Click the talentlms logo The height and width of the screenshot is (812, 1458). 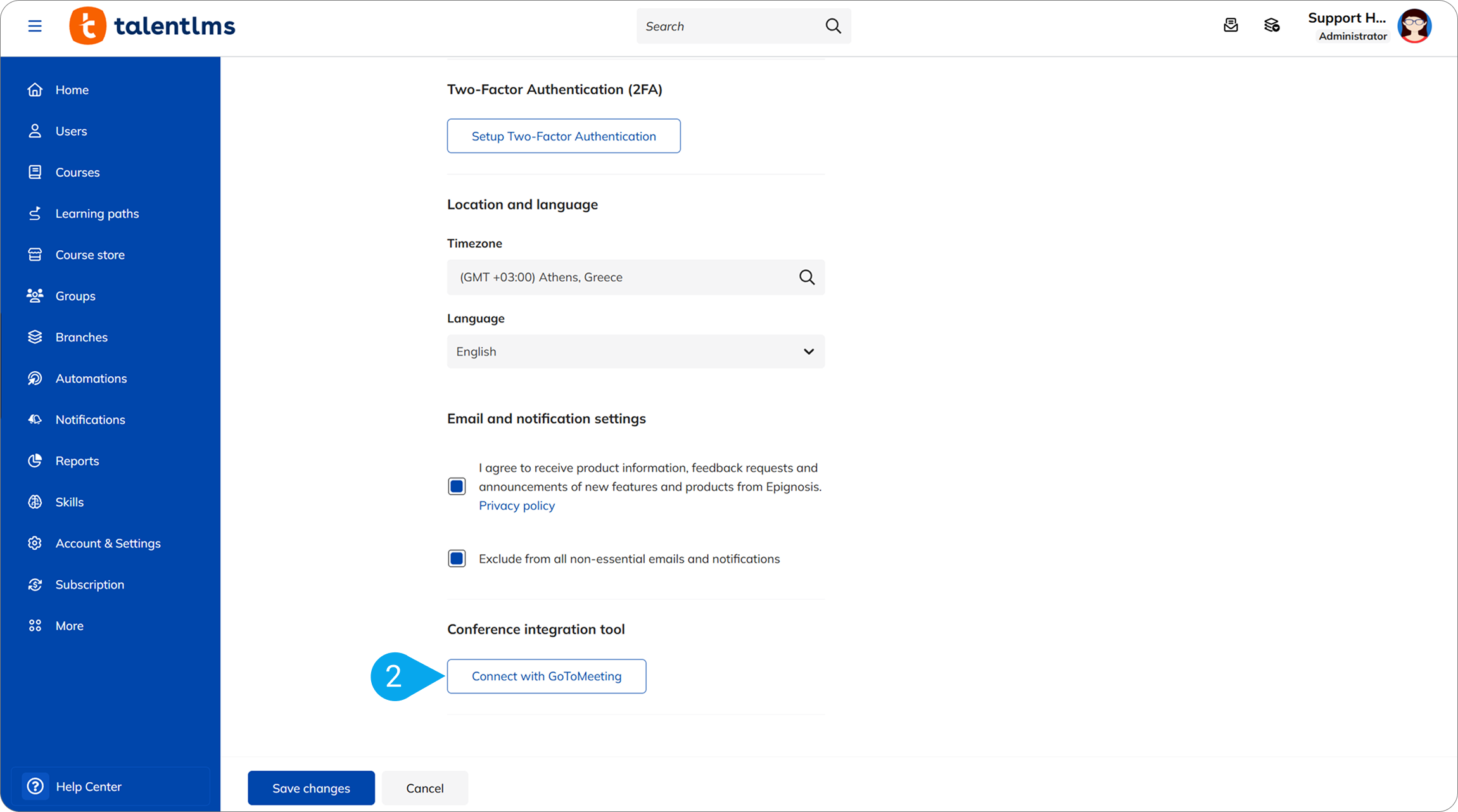[152, 26]
